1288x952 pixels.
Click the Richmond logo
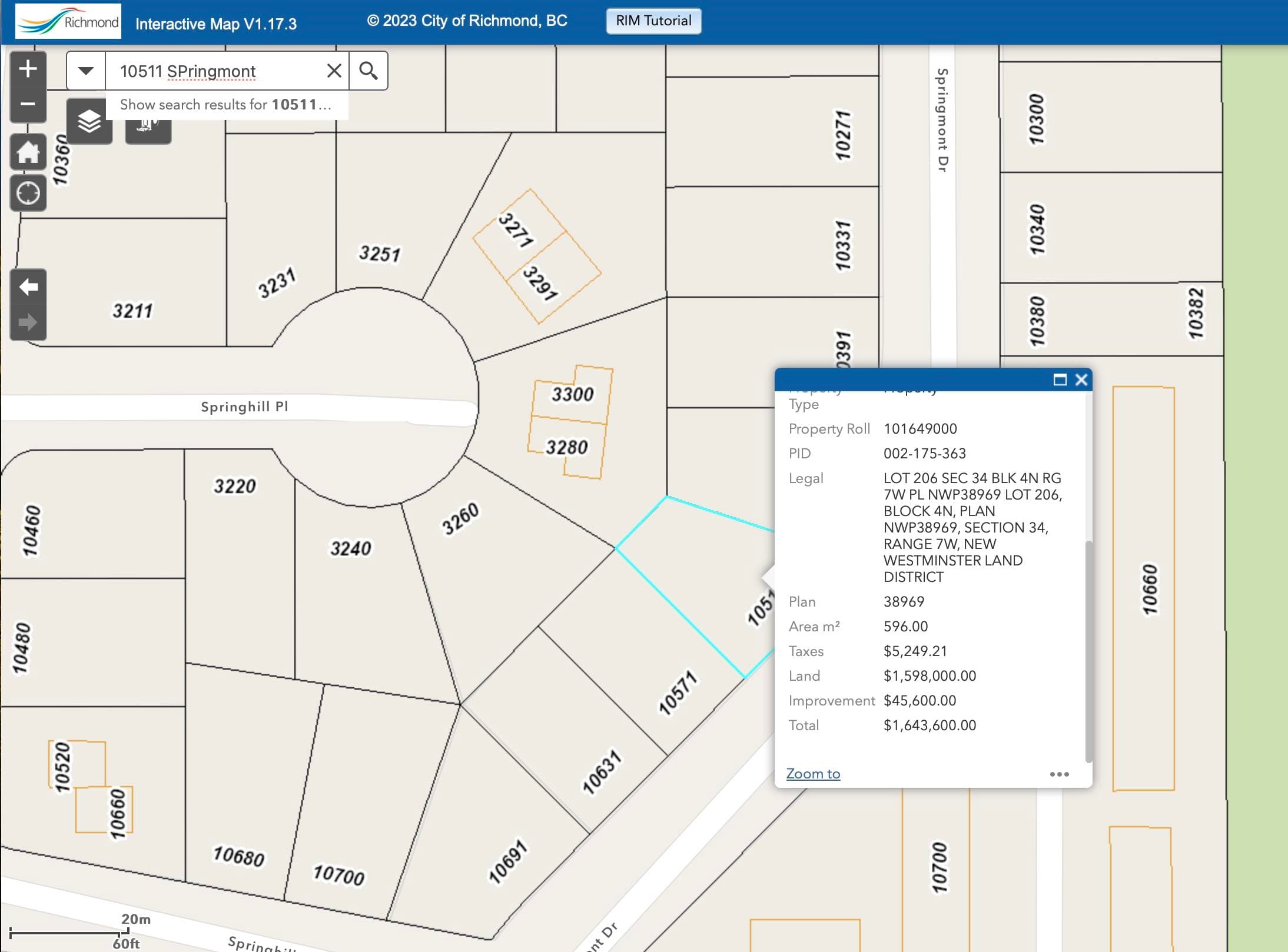point(68,21)
